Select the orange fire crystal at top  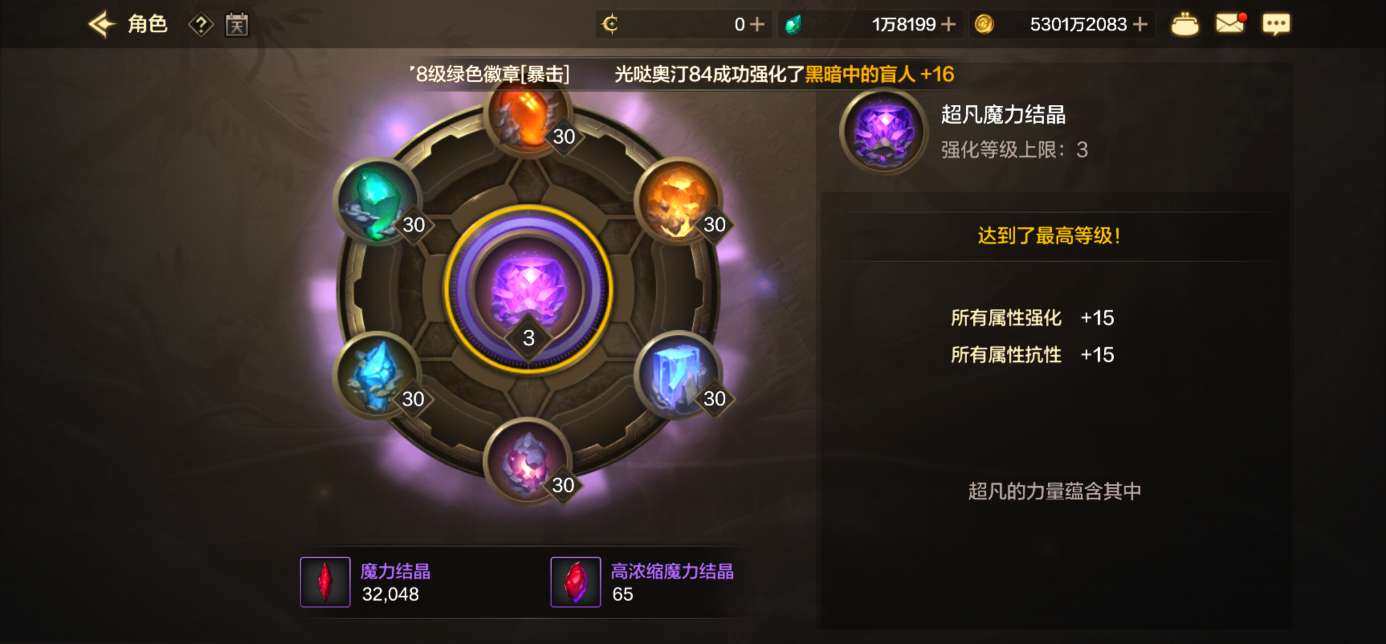[527, 115]
